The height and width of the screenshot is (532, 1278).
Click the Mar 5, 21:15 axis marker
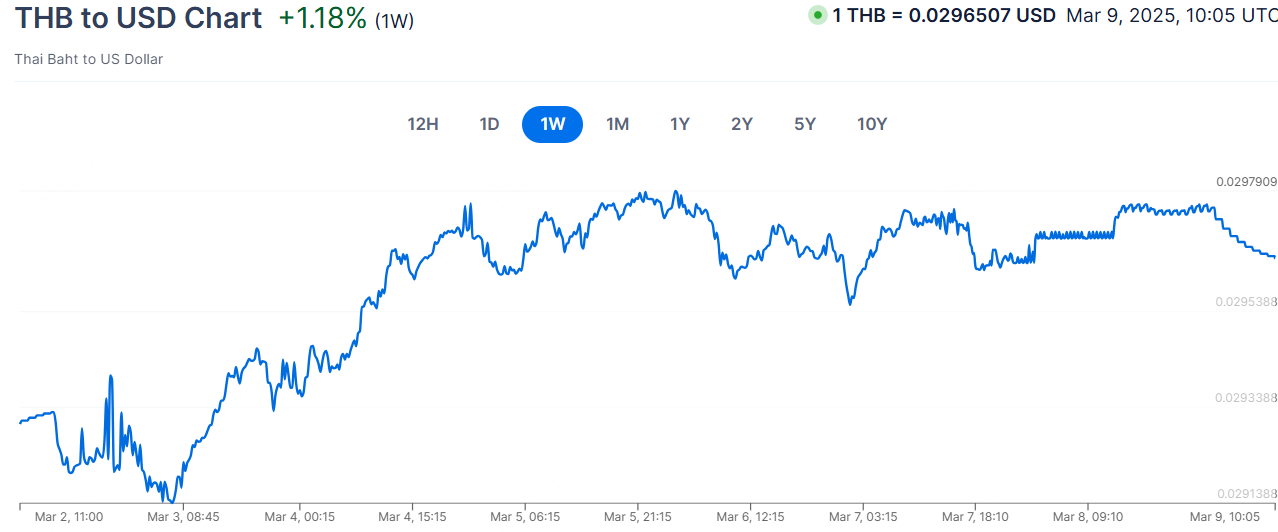[638, 517]
